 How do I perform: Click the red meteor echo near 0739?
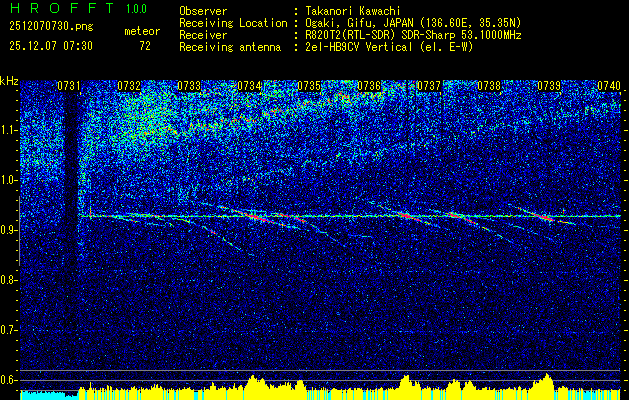point(544,217)
